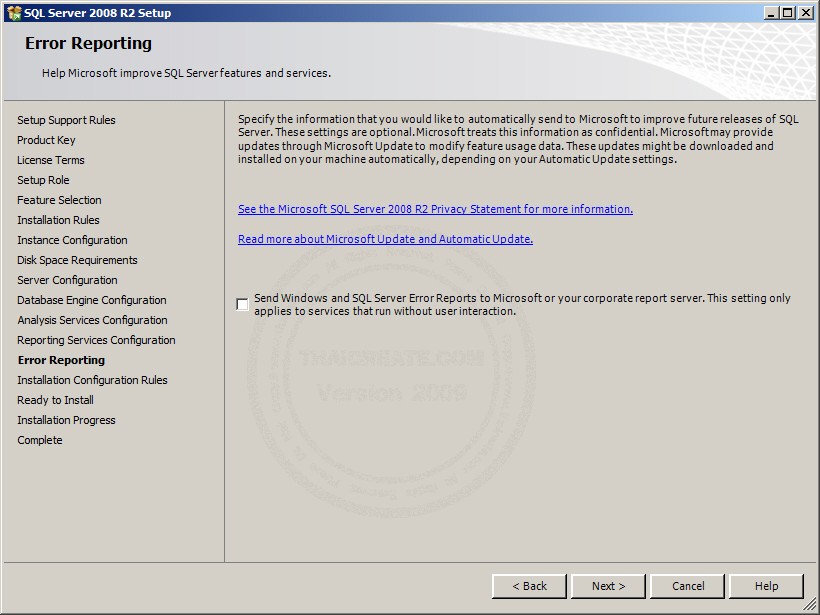The image size is (820, 615).
Task: Click 'Help Microsoft improve SQL Server' subtitle
Action: pyautogui.click(x=186, y=73)
